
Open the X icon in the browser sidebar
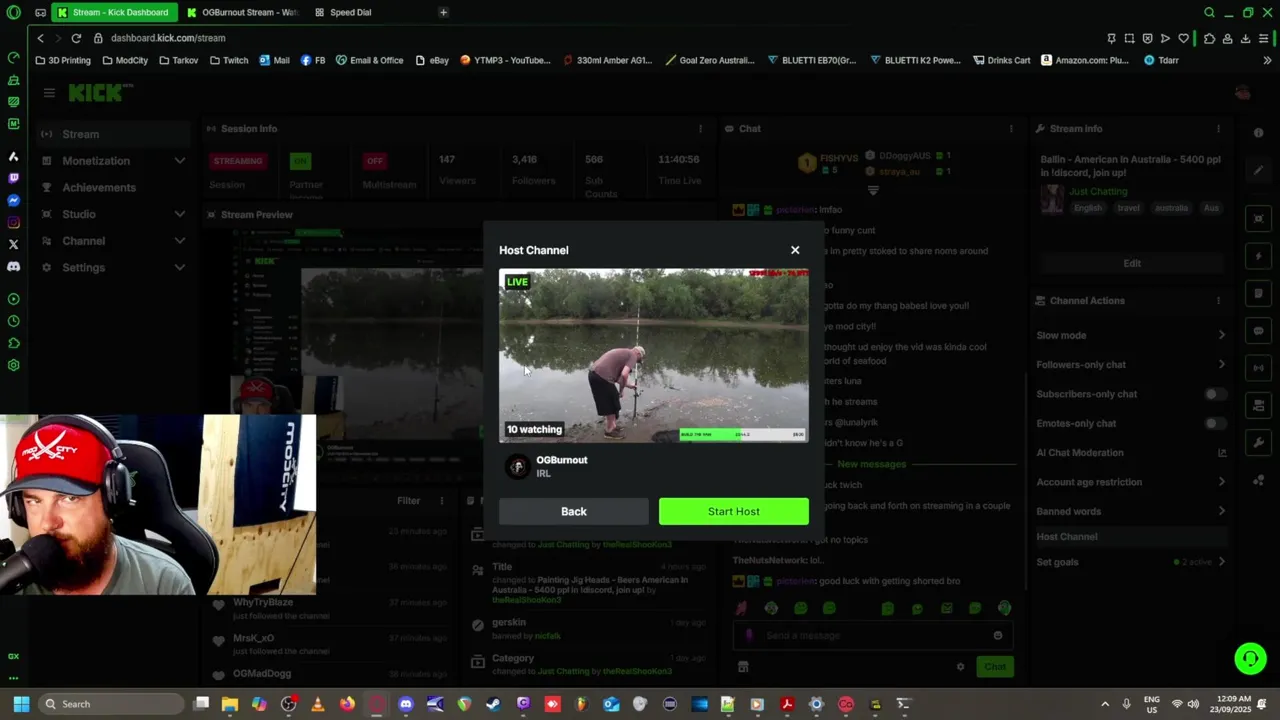coord(13,245)
